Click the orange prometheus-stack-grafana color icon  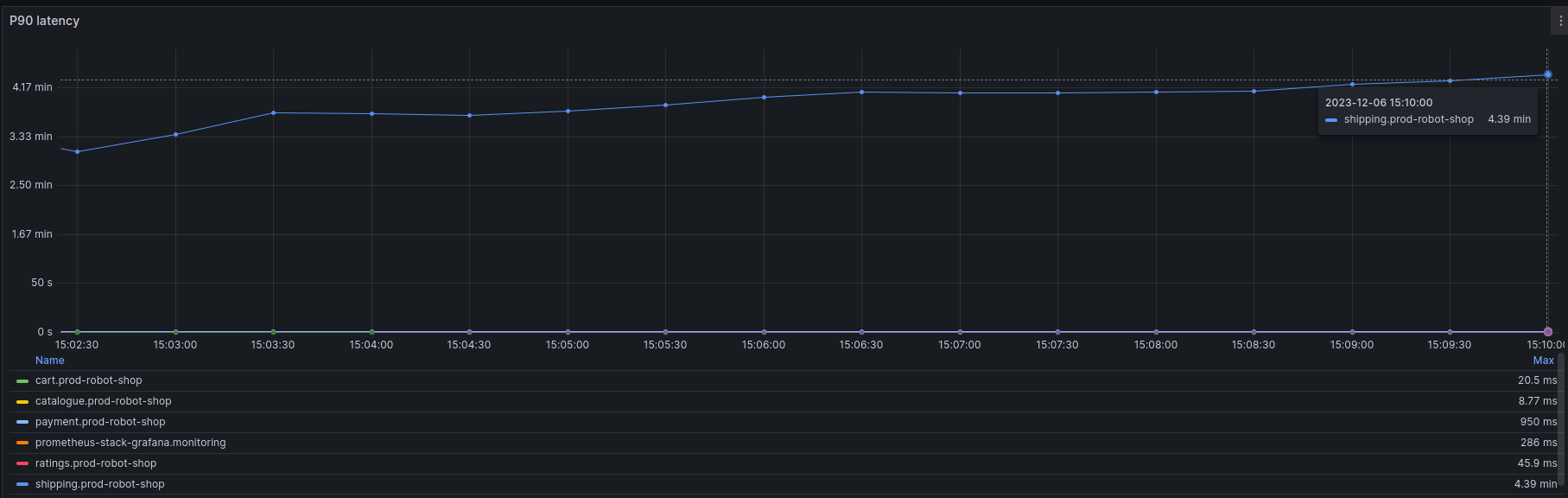click(22, 444)
